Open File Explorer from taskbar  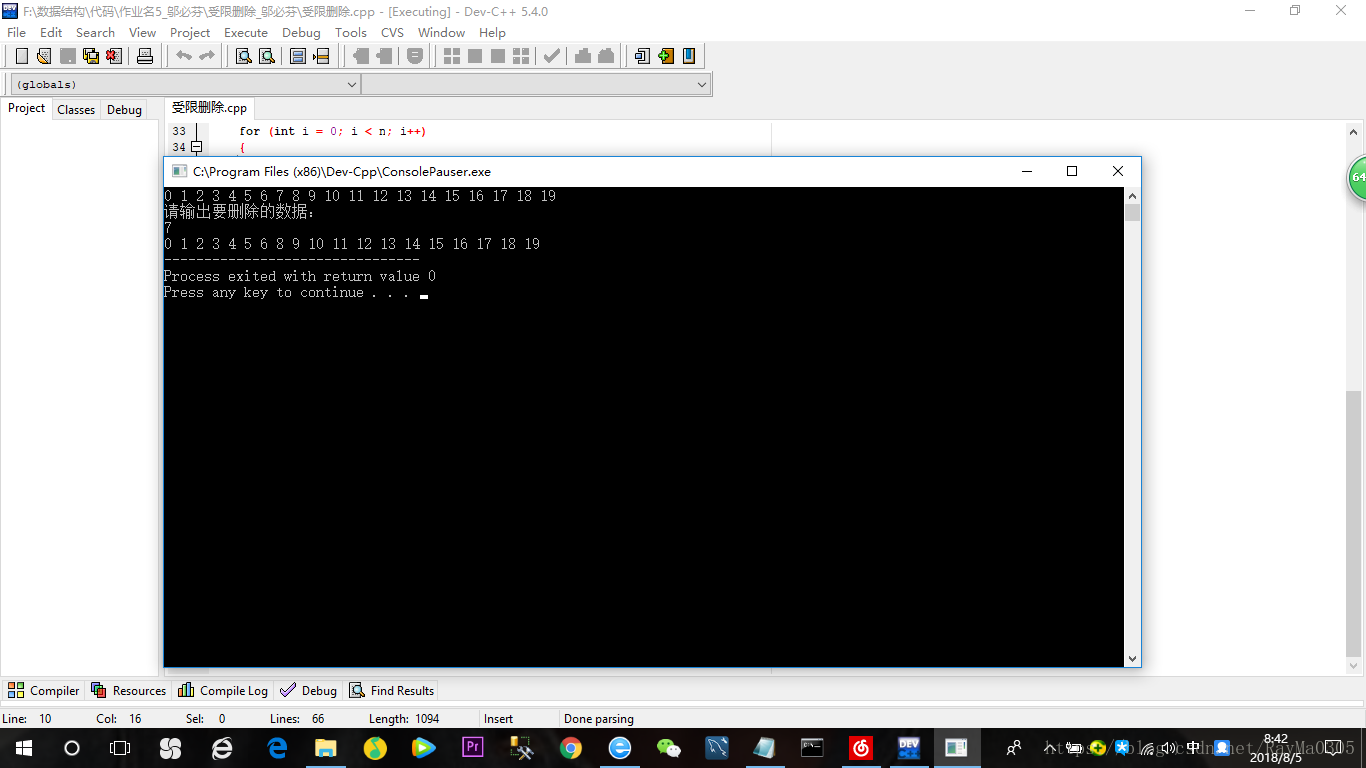(x=326, y=747)
